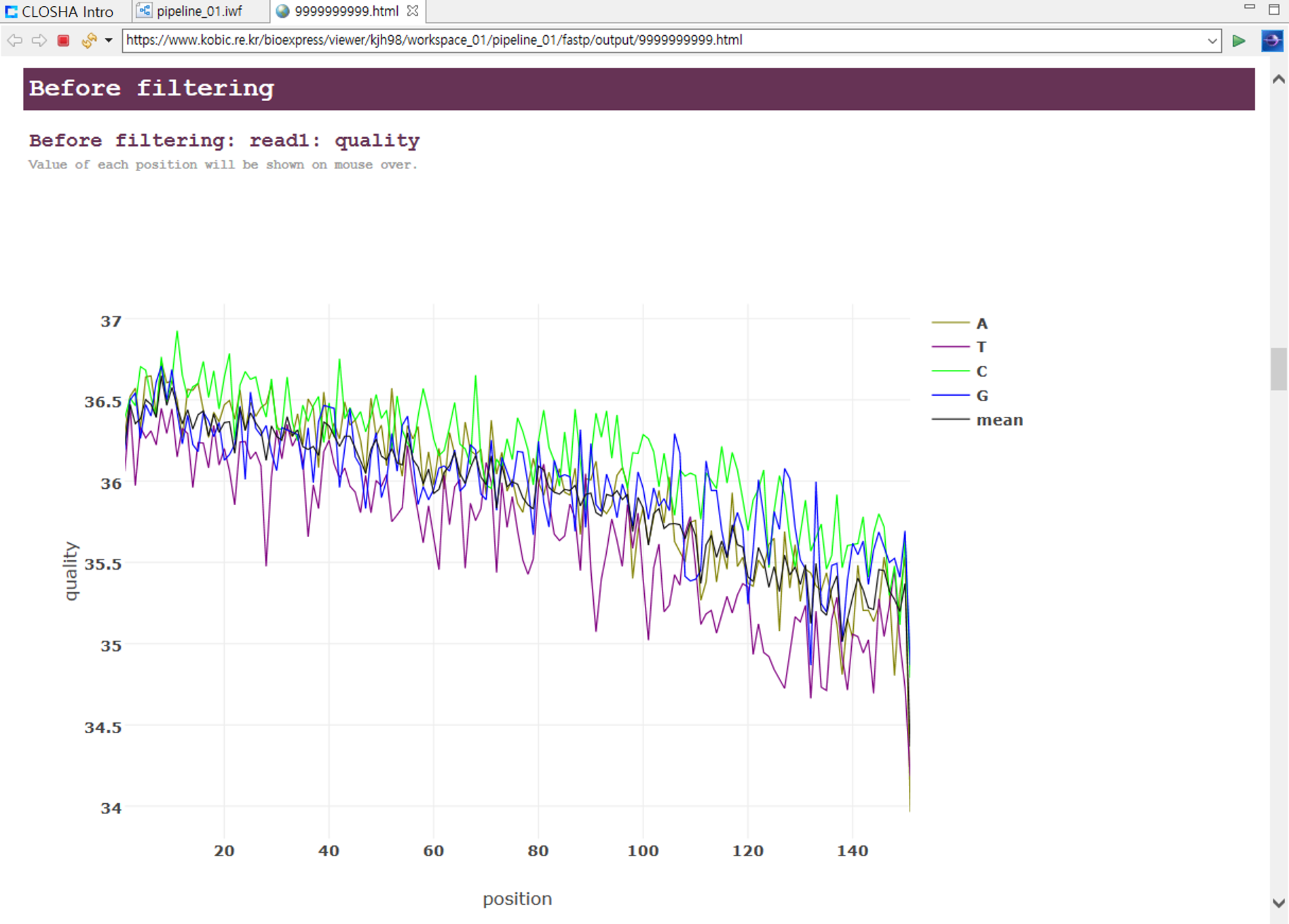The image size is (1289, 924).
Task: Click the minimize editor pane icon
Action: 1249,8
